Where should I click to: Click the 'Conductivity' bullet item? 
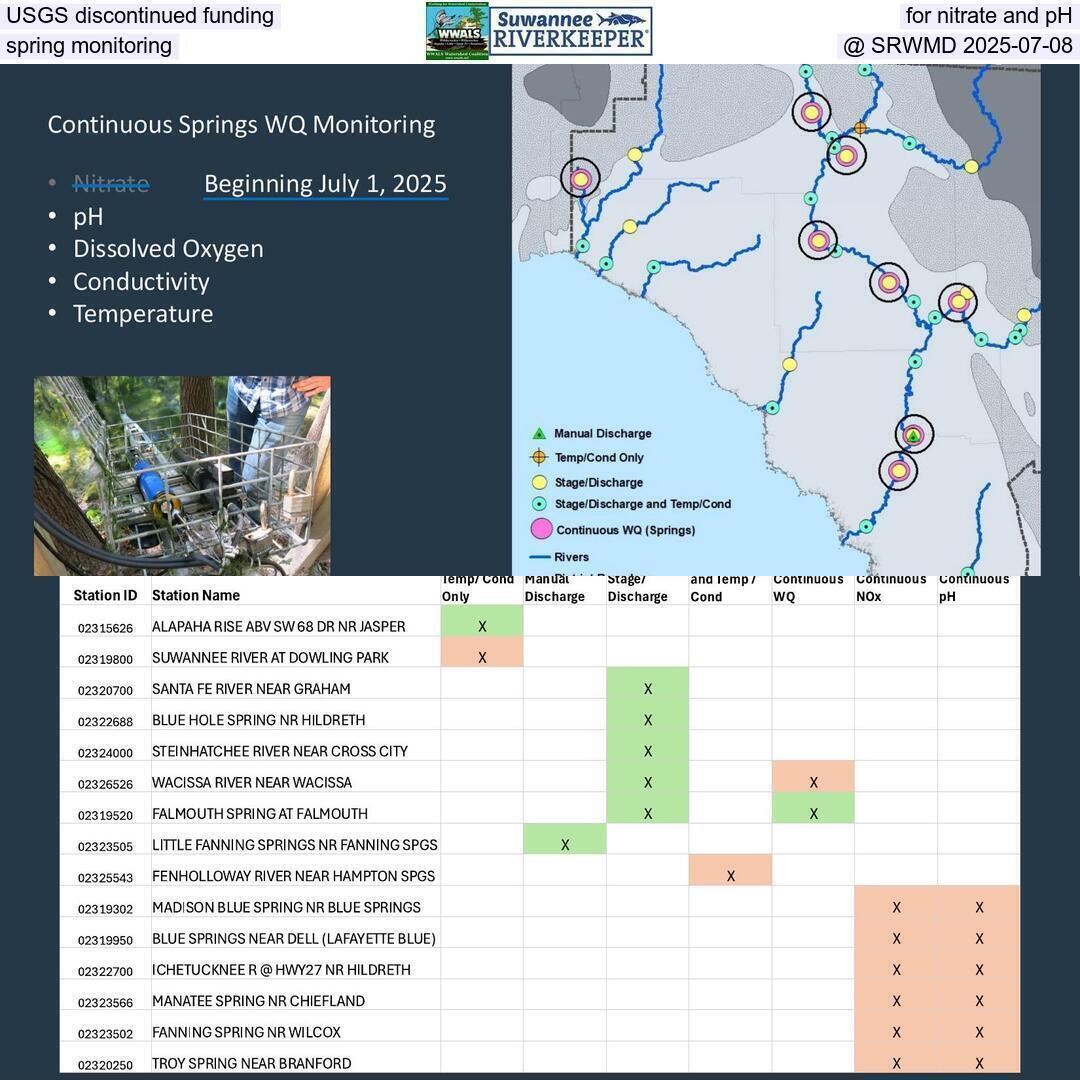tap(141, 282)
